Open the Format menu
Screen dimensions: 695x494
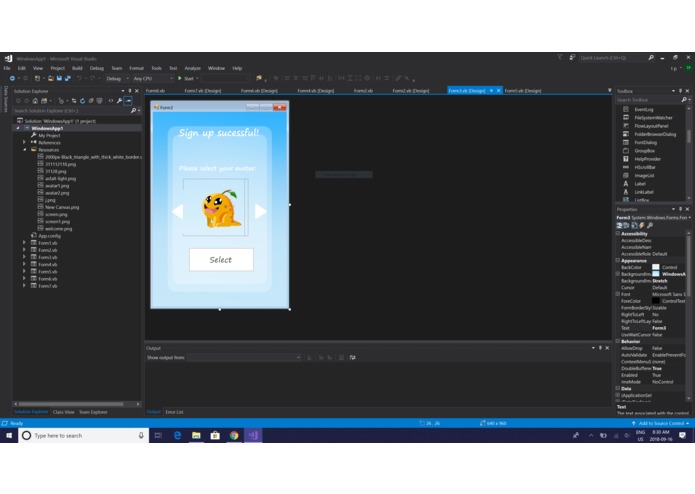(x=137, y=68)
